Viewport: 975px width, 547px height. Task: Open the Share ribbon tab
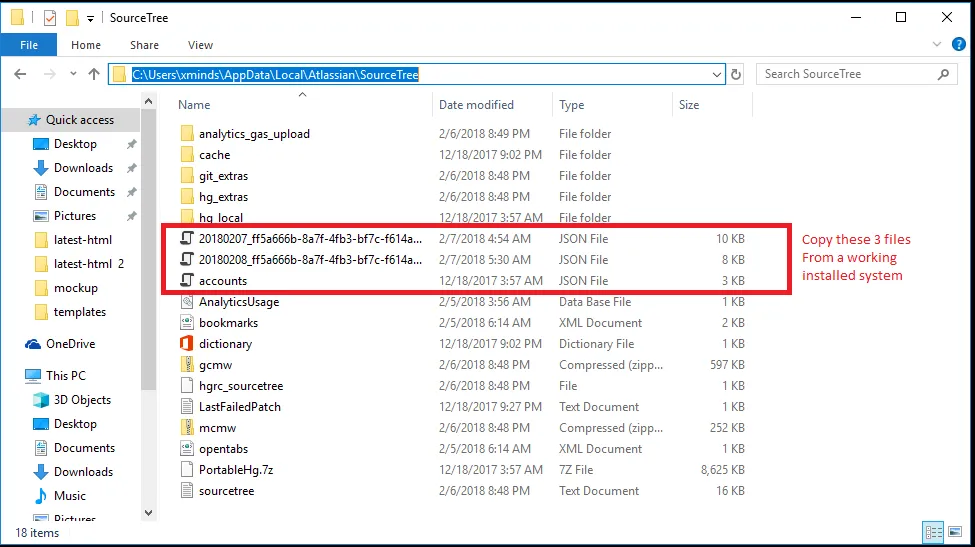(x=144, y=45)
